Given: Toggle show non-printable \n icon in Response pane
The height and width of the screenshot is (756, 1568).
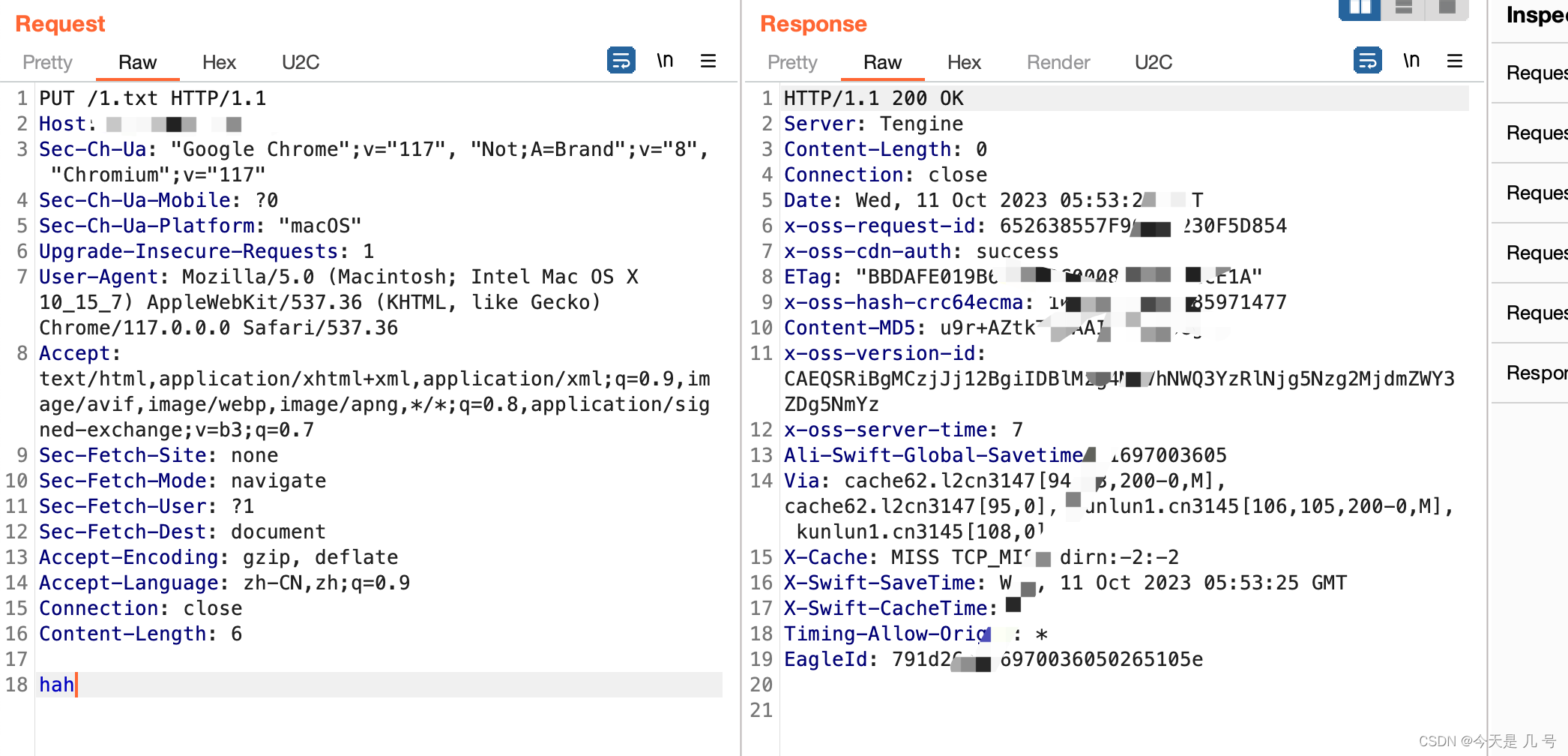Looking at the screenshot, I should point(1411,60).
